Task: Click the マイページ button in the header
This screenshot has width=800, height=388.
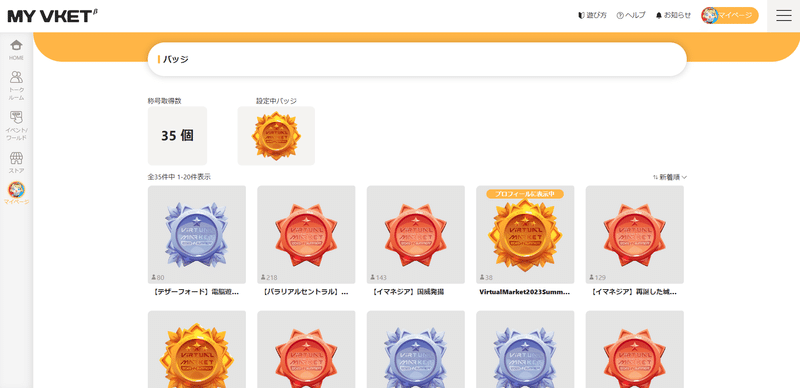Action: 730,16
